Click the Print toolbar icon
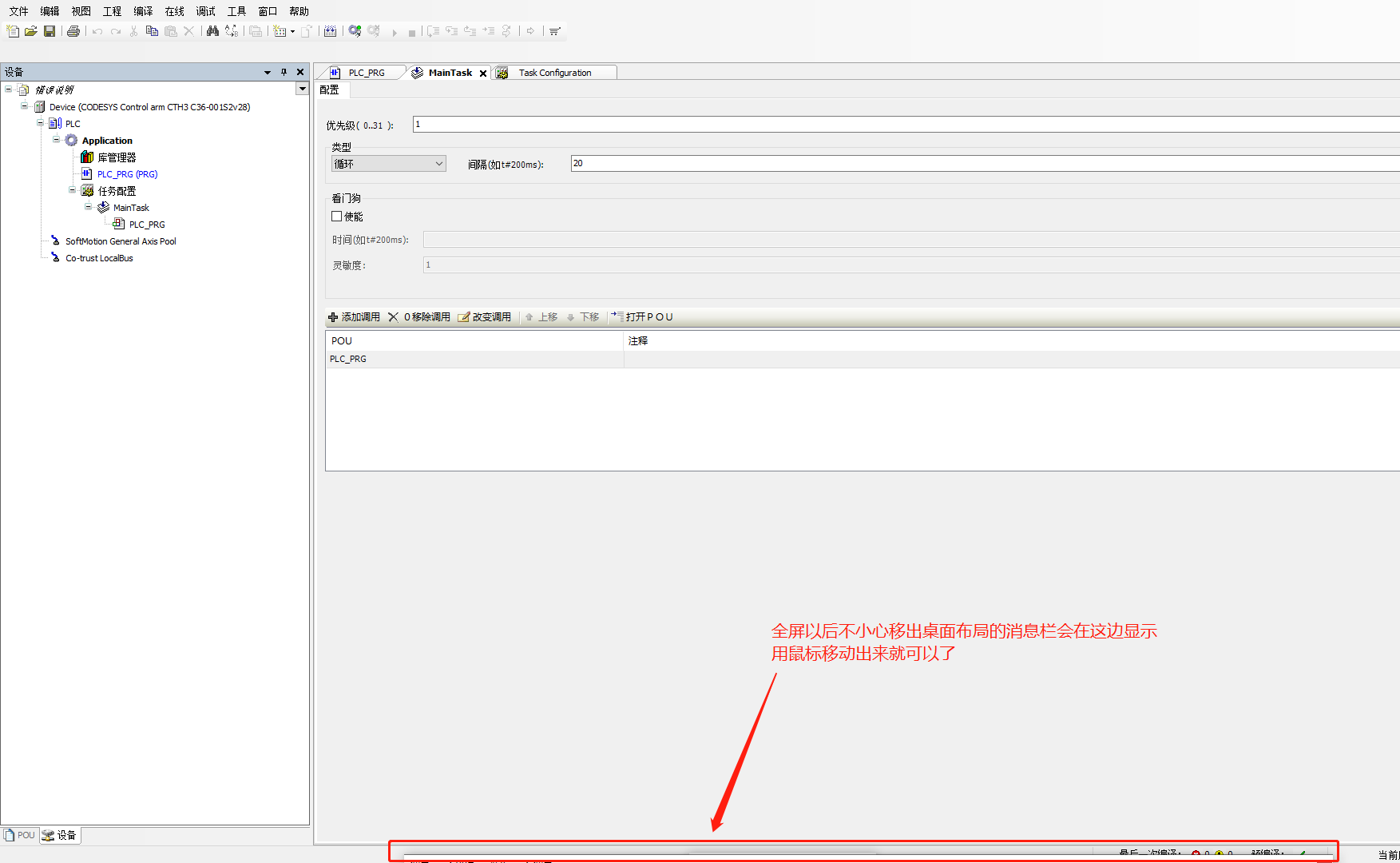 point(73,31)
